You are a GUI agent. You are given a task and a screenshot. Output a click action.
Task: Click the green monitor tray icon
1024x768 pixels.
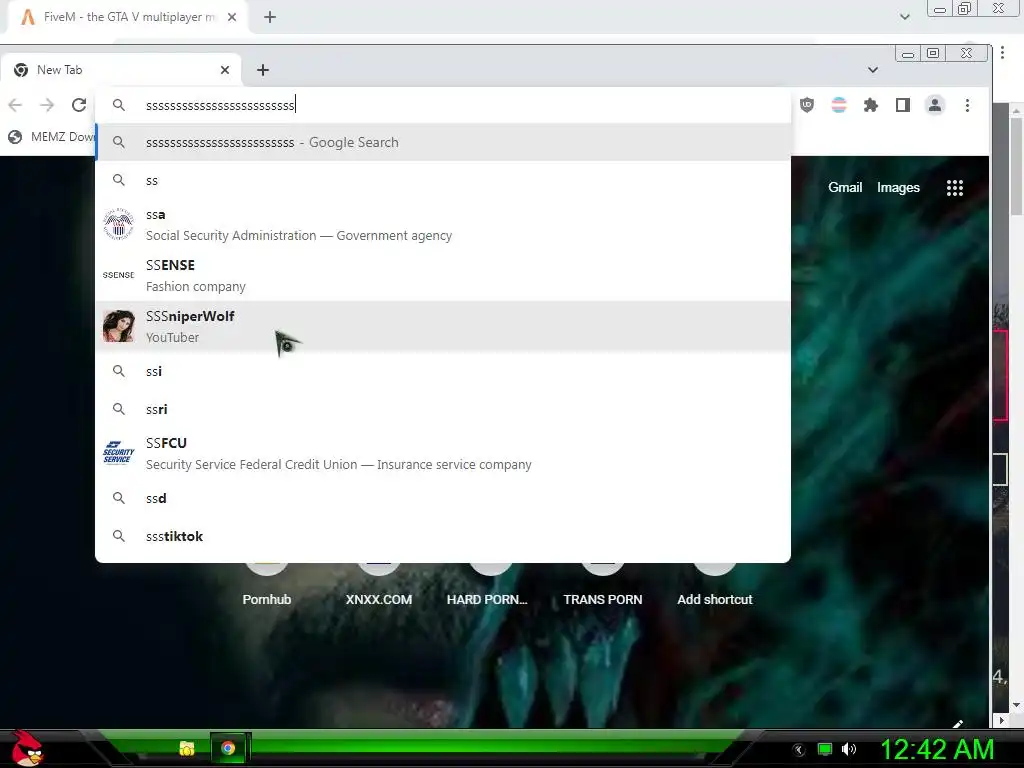point(825,749)
